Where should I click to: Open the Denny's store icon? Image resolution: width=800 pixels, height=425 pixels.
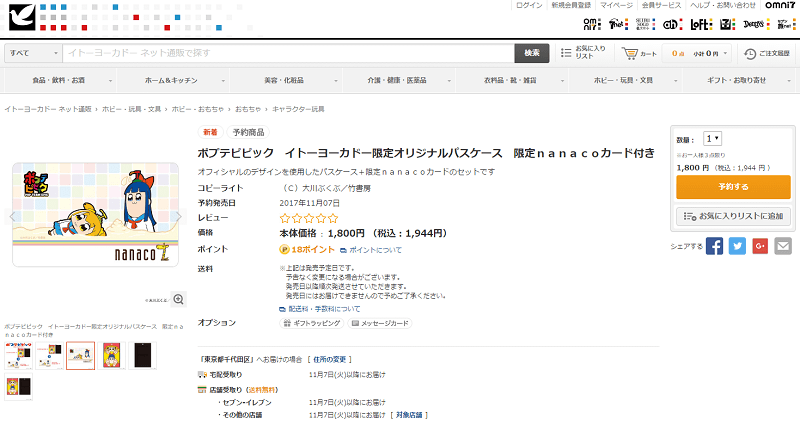pyautogui.click(x=757, y=23)
